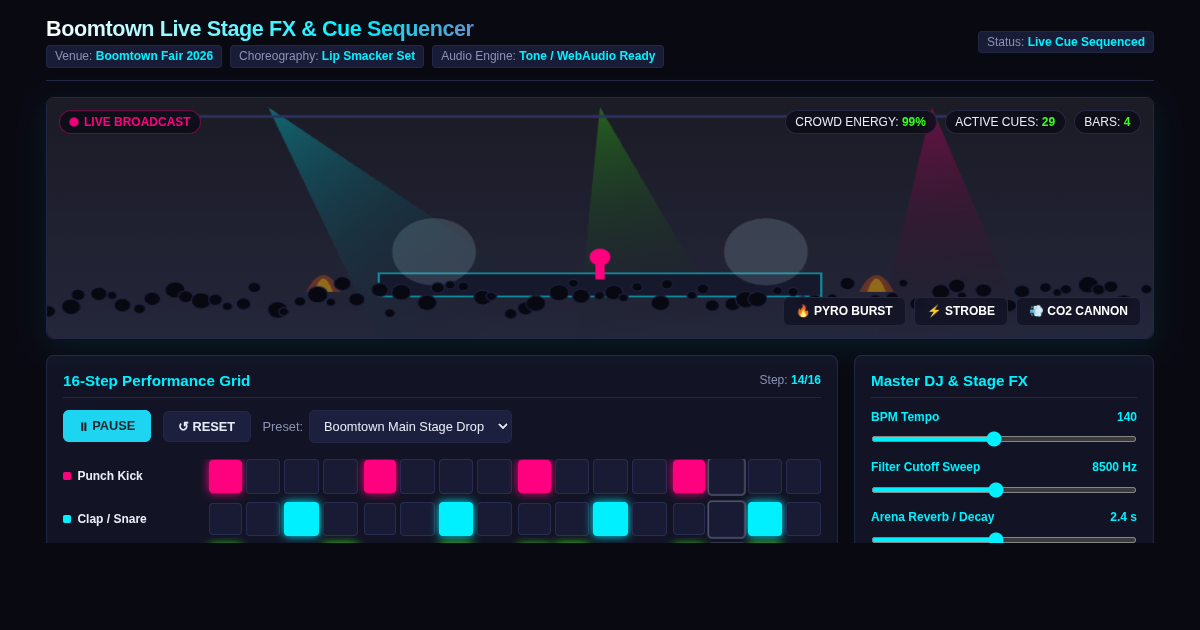The height and width of the screenshot is (630, 1200).
Task: Toggle Clap / Snare step 7
Action: pos(456,519)
